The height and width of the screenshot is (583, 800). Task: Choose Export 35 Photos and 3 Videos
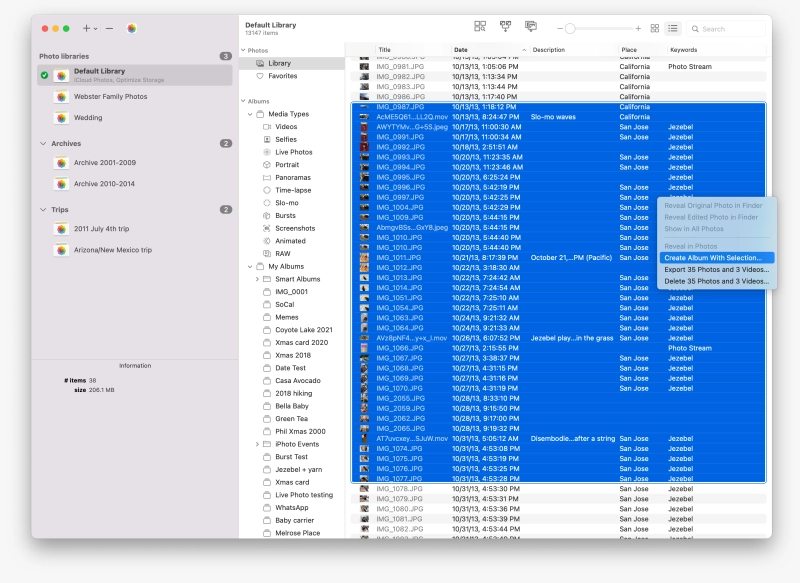(x=717, y=269)
